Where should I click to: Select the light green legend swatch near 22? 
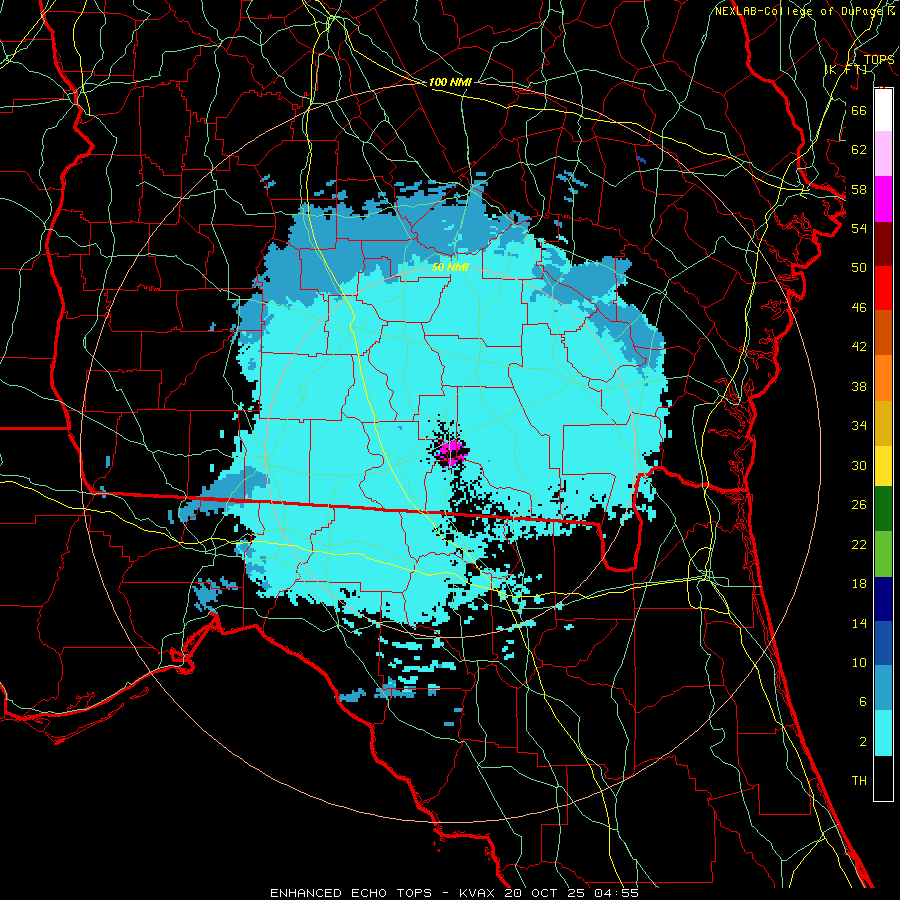coord(883,554)
